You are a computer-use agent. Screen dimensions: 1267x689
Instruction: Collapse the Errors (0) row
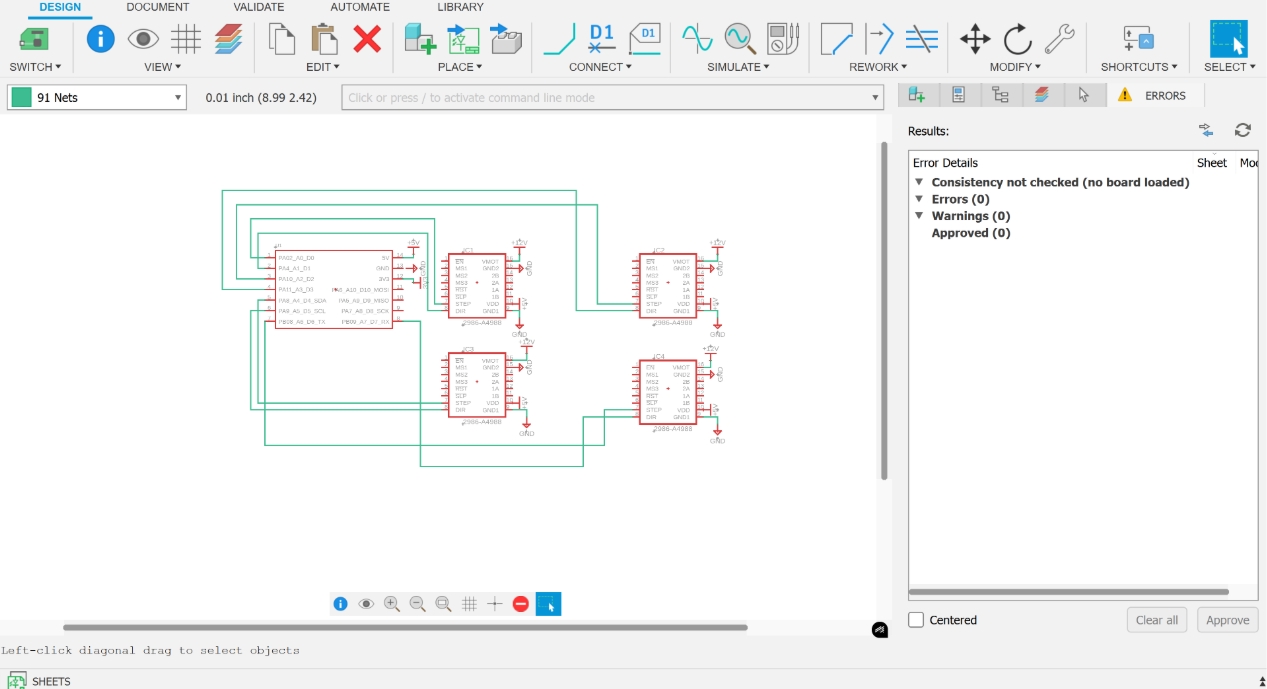click(x=919, y=199)
